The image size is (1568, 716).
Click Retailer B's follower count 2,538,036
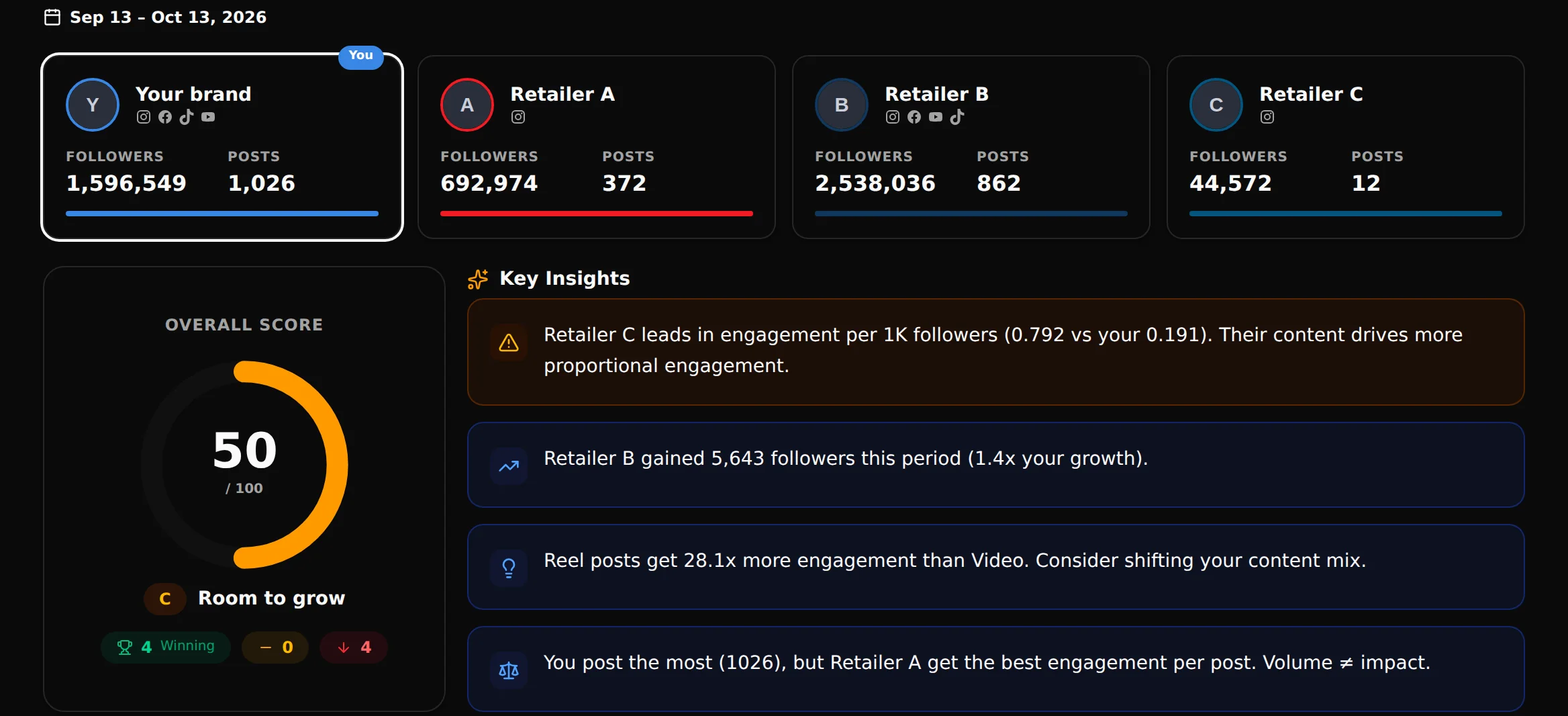[875, 183]
